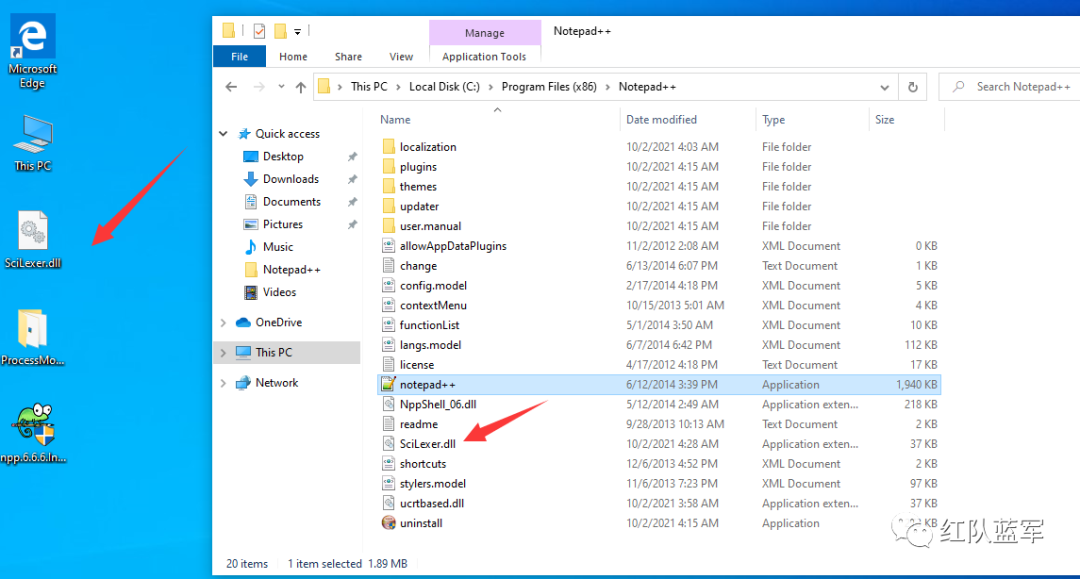Sort files by Date modified column
The height and width of the screenshot is (579, 1080).
[661, 119]
